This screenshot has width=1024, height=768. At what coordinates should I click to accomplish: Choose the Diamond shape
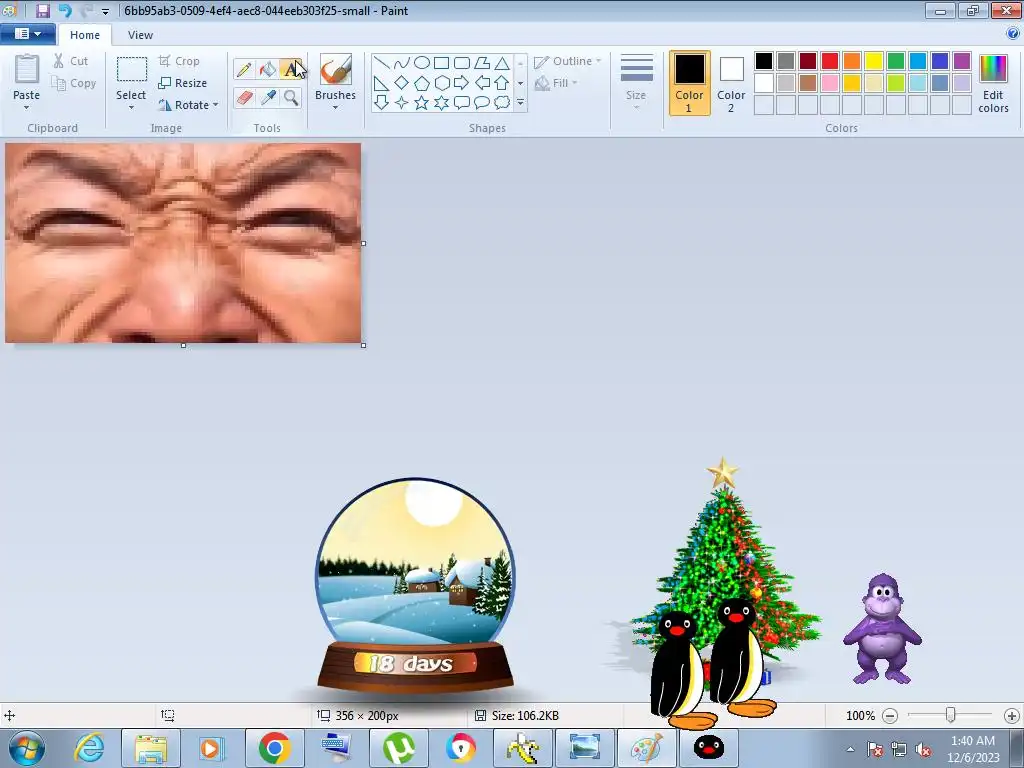click(402, 83)
